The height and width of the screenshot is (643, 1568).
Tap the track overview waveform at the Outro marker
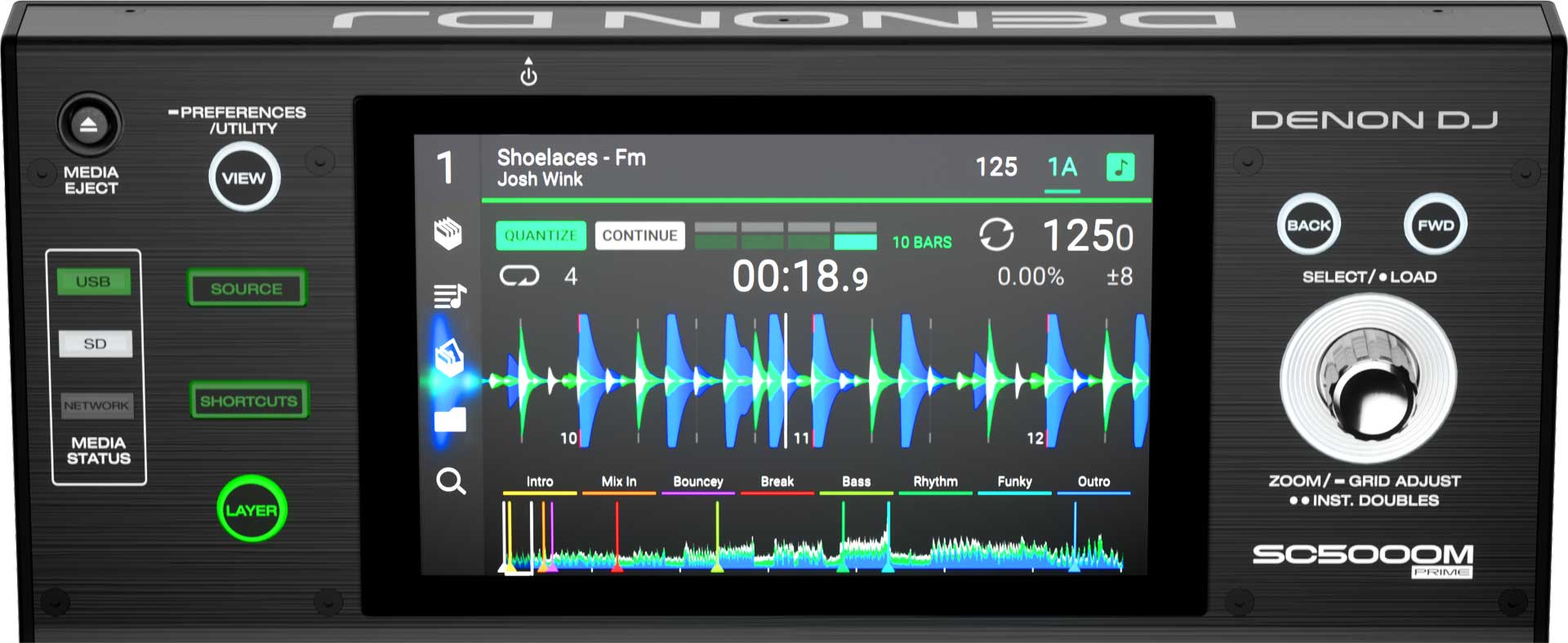point(1075,539)
